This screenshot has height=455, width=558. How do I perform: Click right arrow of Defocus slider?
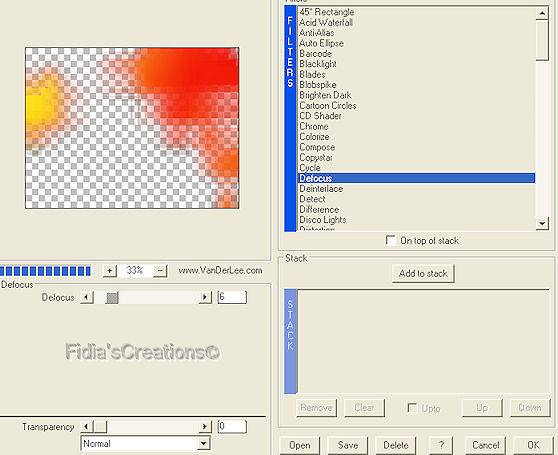coord(205,297)
